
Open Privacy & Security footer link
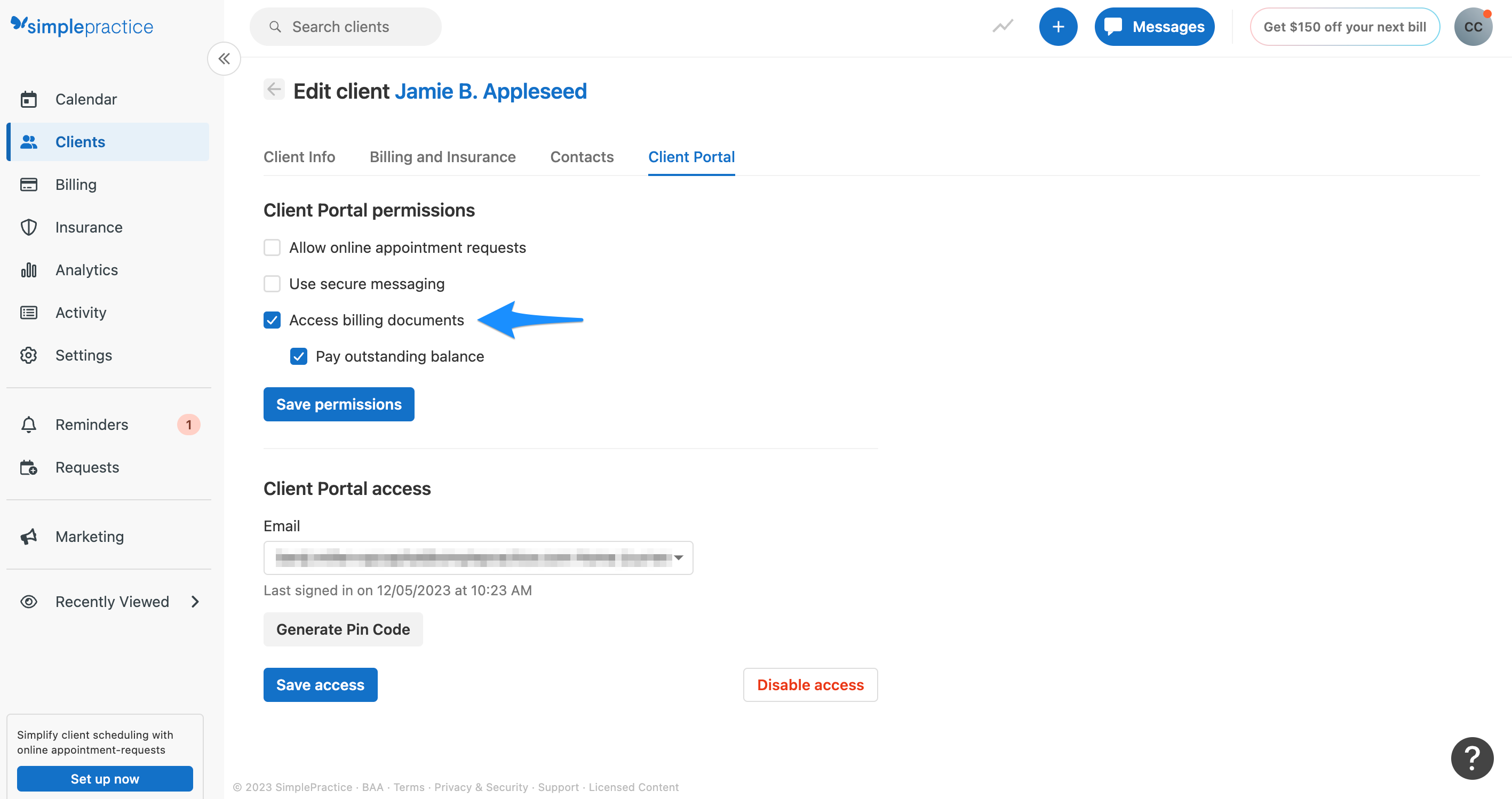[x=481, y=787]
